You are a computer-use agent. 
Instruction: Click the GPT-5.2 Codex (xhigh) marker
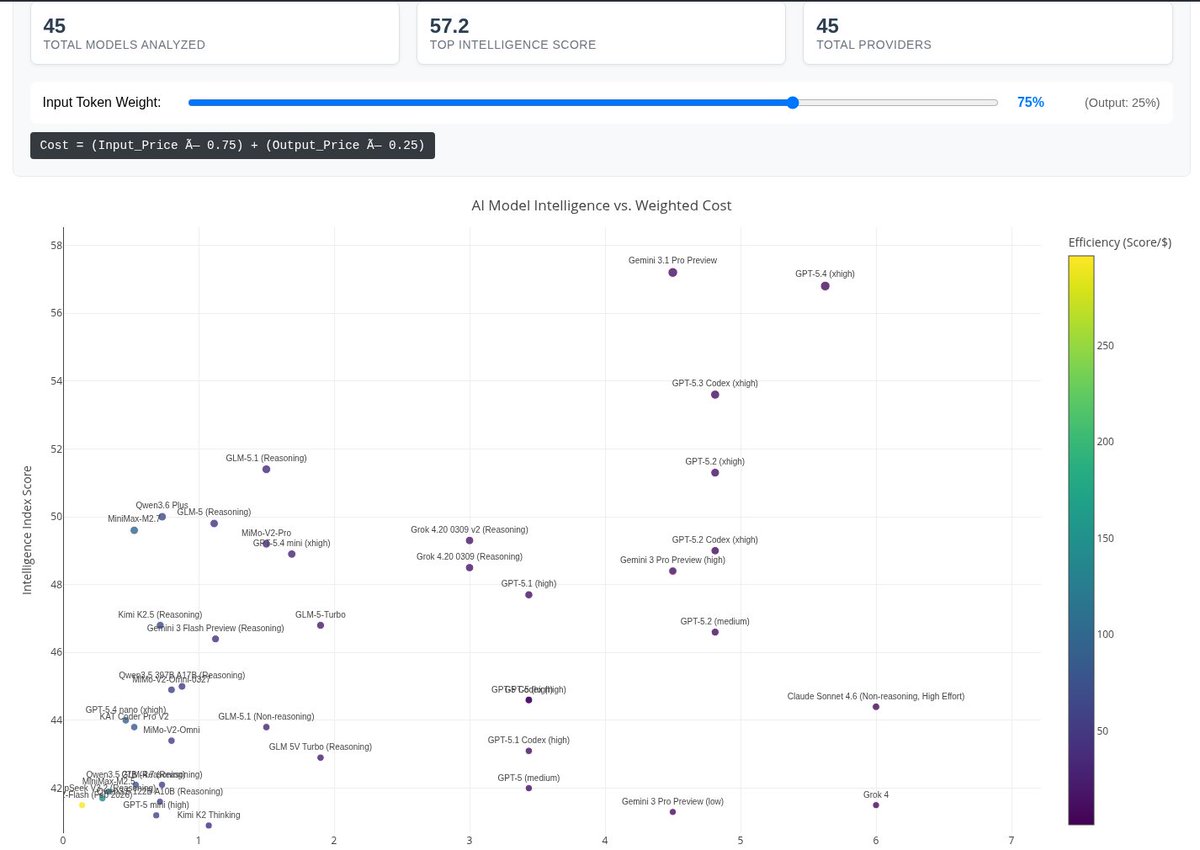coord(715,551)
